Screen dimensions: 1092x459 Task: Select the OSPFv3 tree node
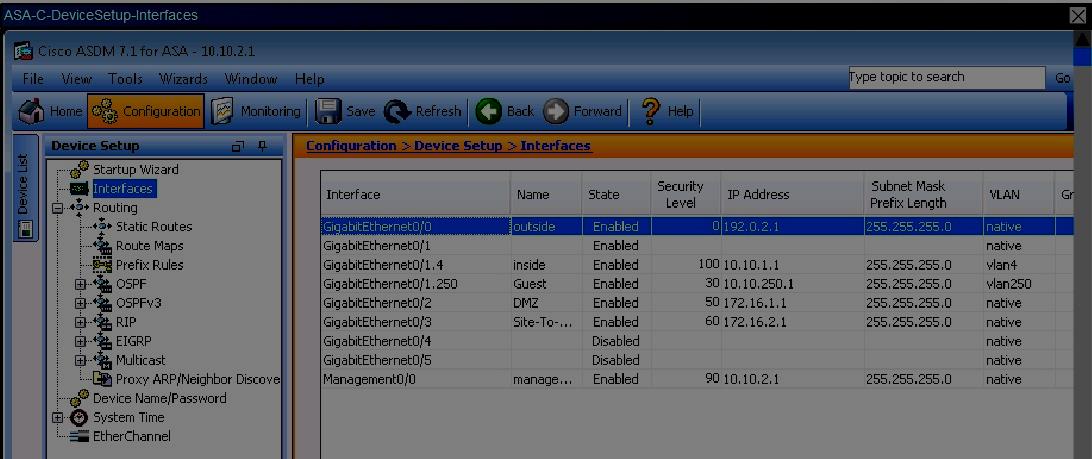(139, 303)
